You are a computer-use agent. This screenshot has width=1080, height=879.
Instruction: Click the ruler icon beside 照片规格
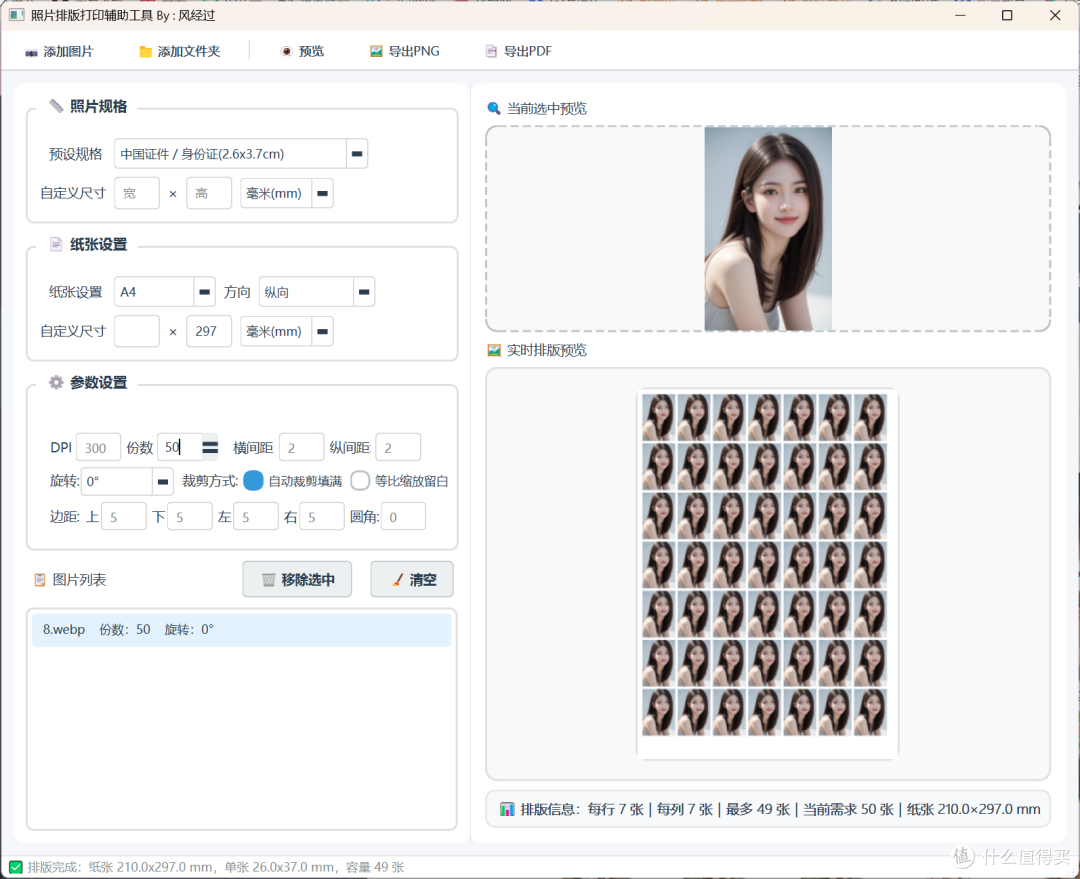coord(56,106)
